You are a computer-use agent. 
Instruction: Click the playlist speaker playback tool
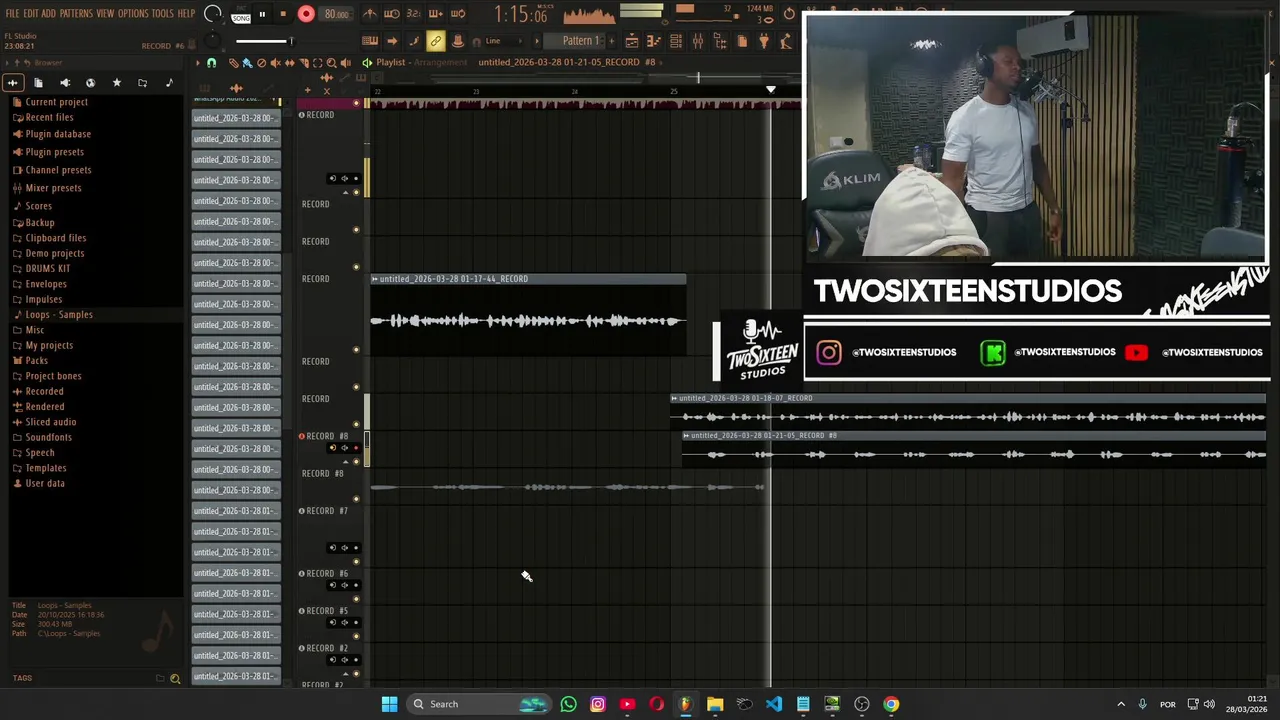(x=346, y=63)
